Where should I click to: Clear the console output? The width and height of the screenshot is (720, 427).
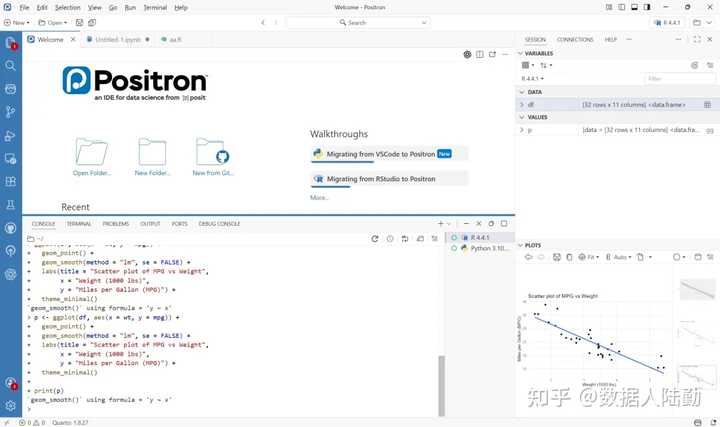[434, 239]
